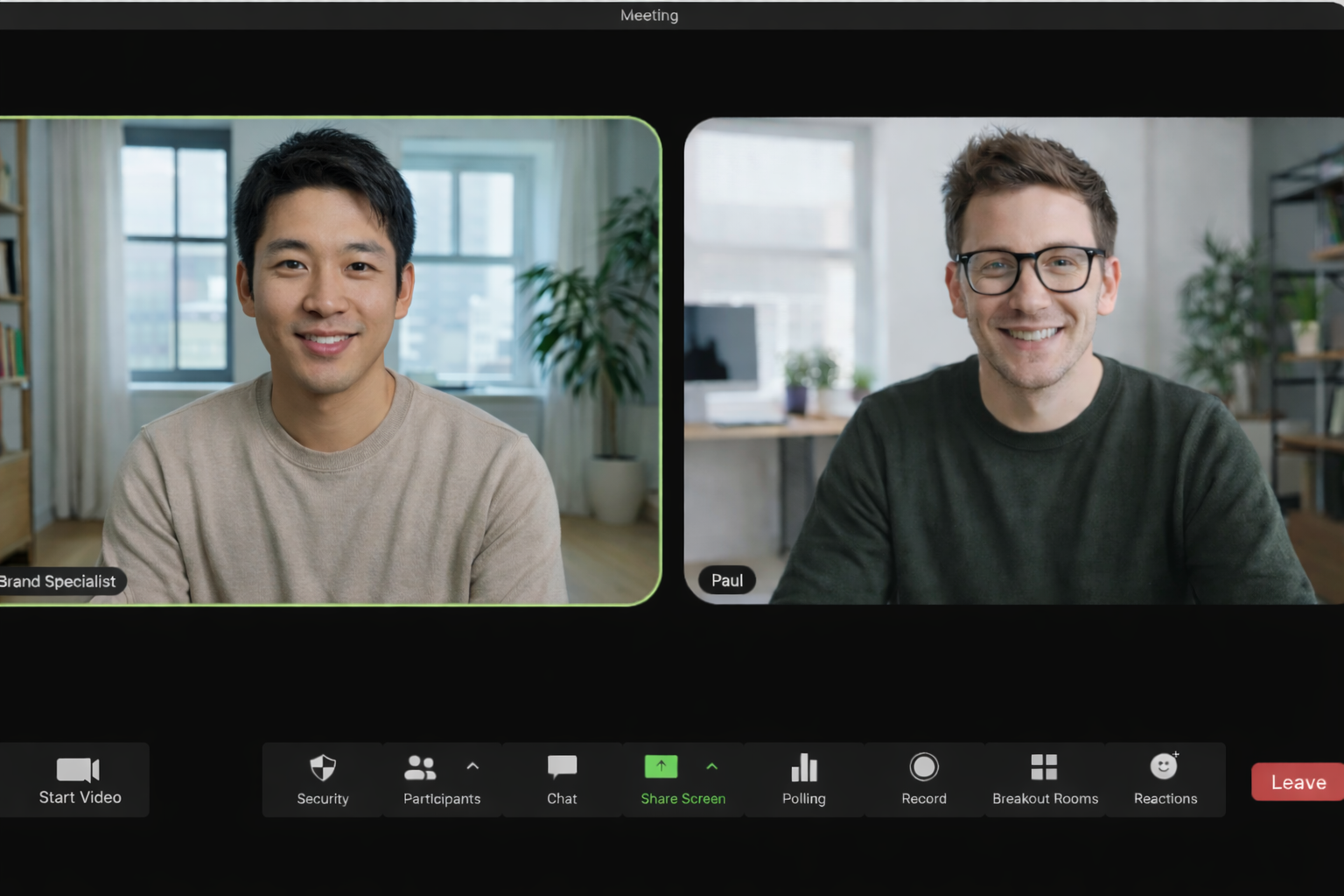The image size is (1344, 896).
Task: Expand the Share Screen options chevron
Action: 712,766
